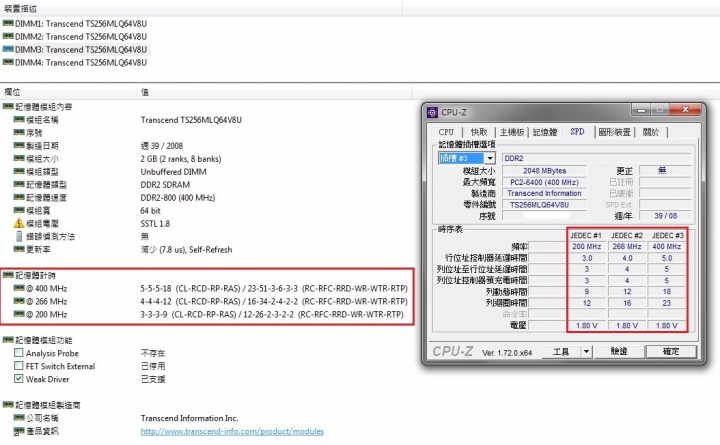The width and height of the screenshot is (720, 445).
Task: Click the CPU-Z application icon in title bar
Action: 432,112
